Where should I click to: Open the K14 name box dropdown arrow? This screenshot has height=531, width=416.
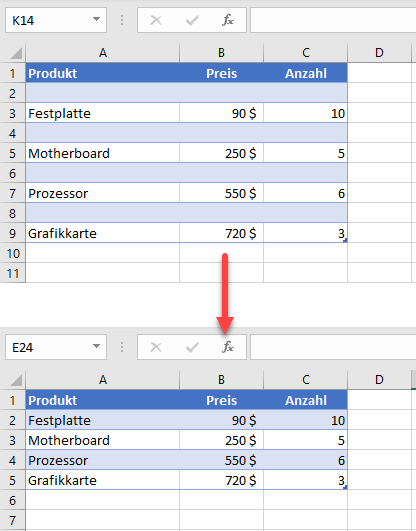coord(97,19)
